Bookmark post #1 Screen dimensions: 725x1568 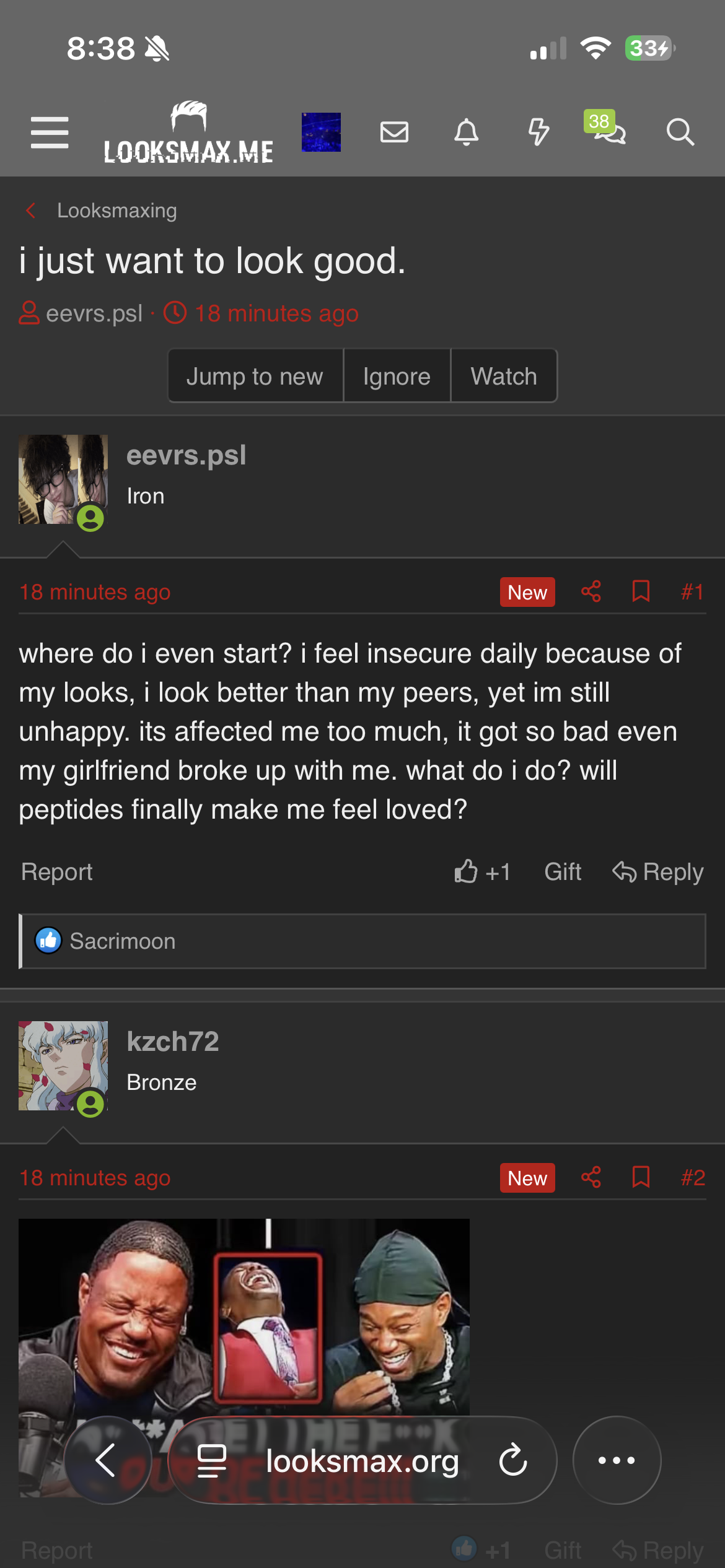click(641, 591)
